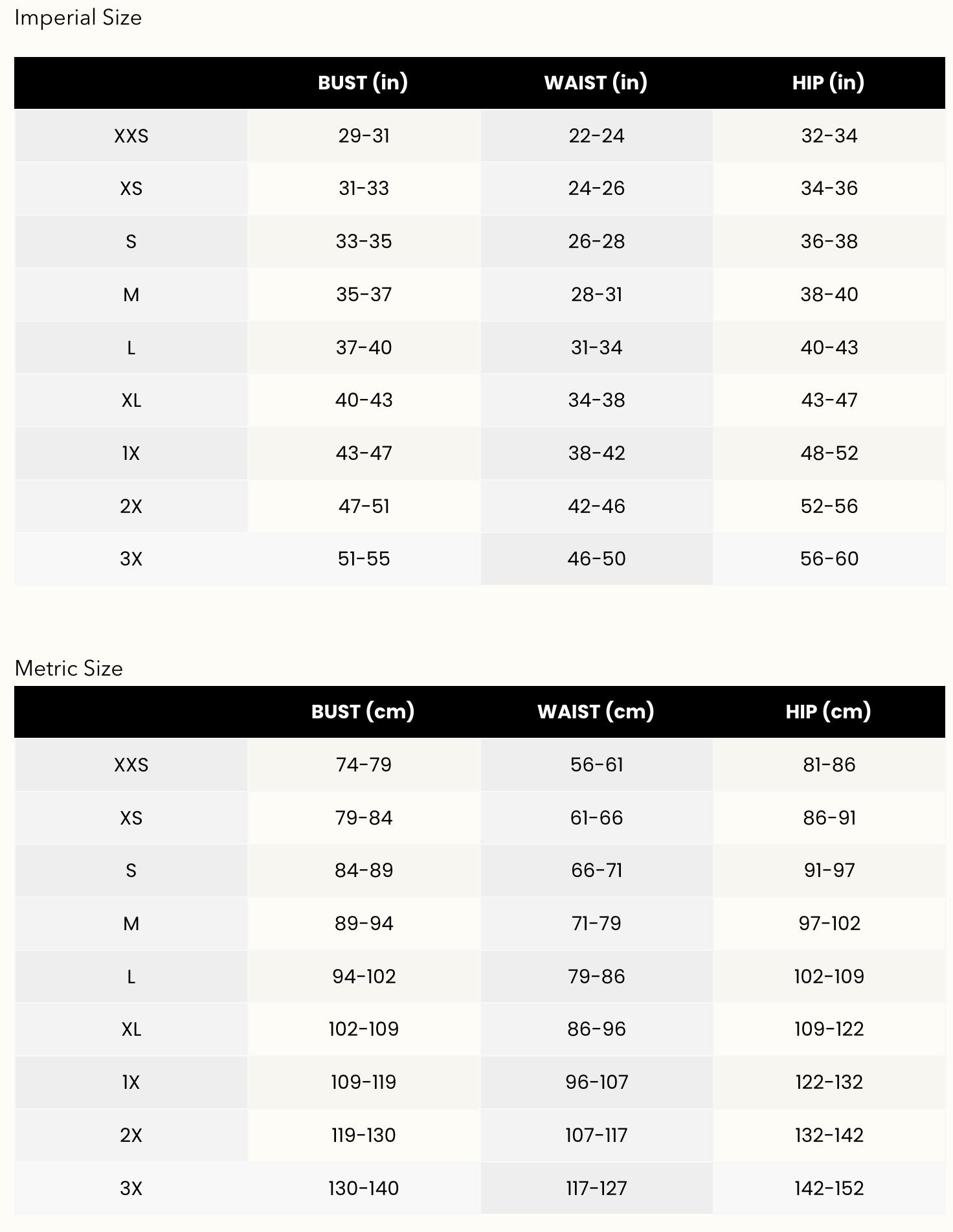Image resolution: width=953 pixels, height=1232 pixels.
Task: Click the waist value 96-107
Action: click(596, 1082)
